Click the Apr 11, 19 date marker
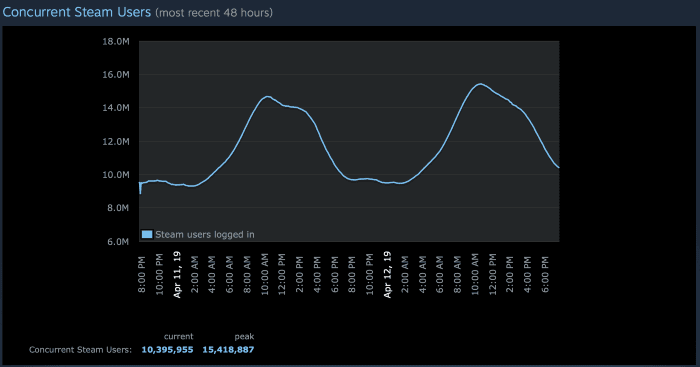 pos(177,274)
